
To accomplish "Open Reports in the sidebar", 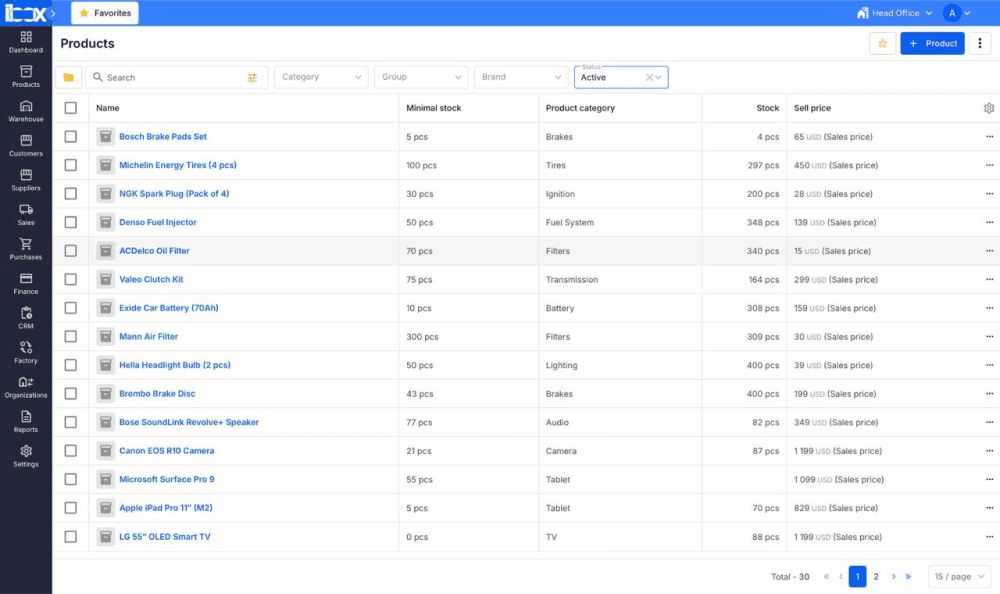I will 26,422.
